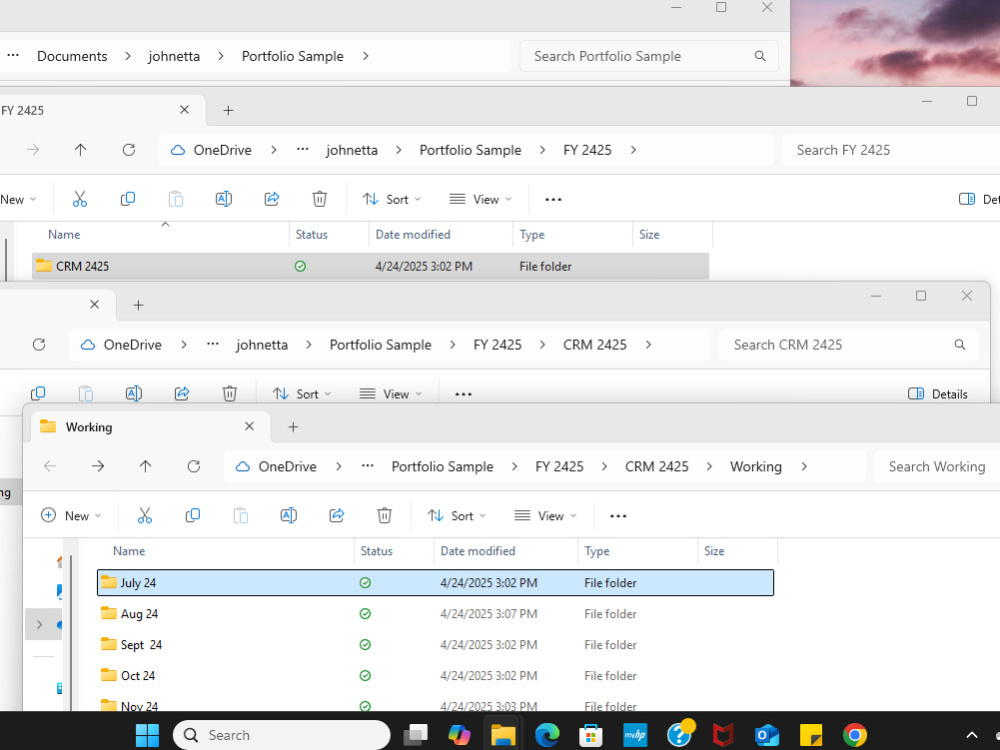Open Windows Start menu

[147, 735]
